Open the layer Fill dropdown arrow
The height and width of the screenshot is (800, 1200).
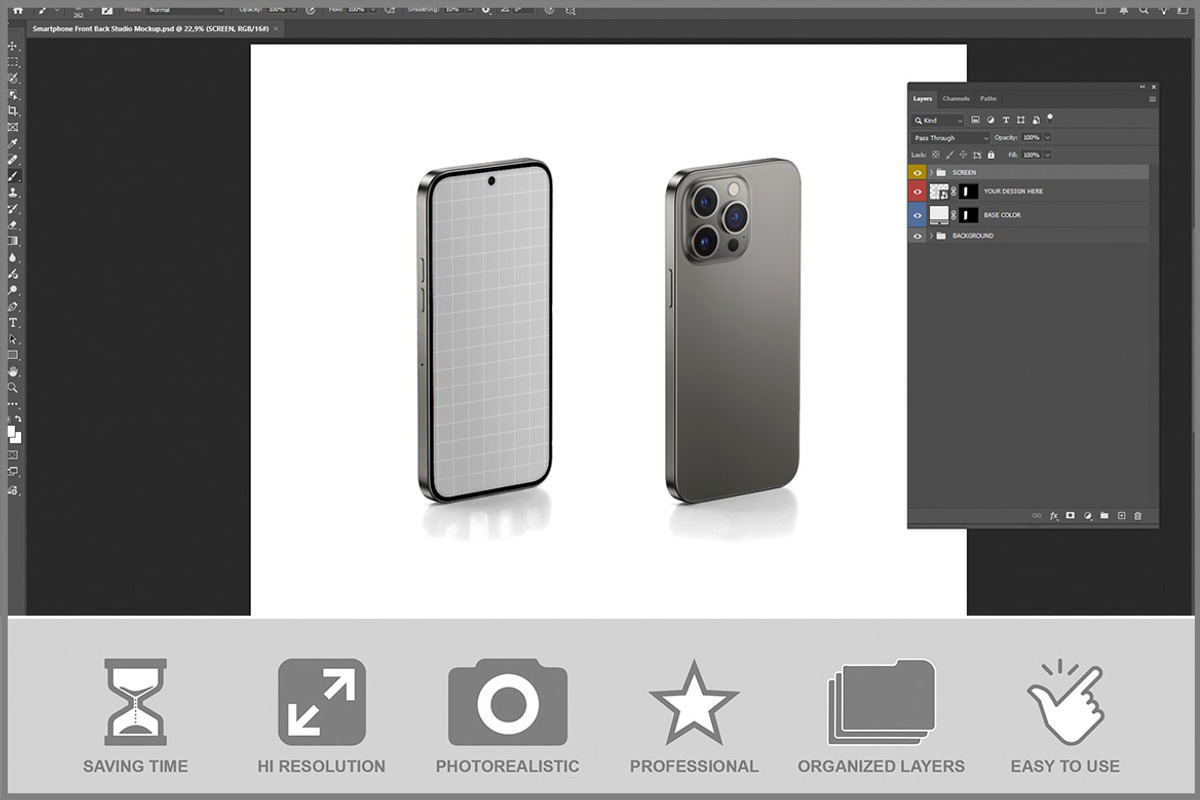coord(1048,155)
